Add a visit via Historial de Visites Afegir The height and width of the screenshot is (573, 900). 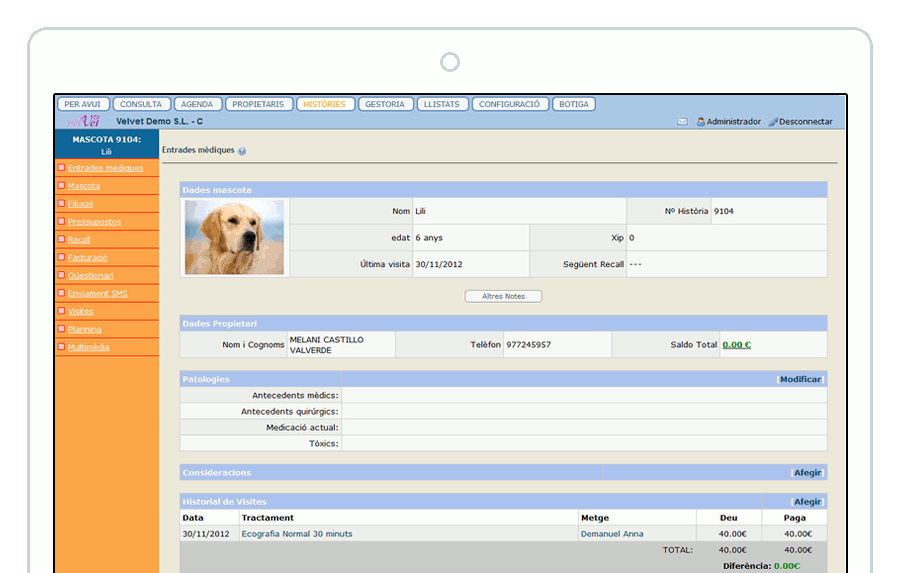[807, 501]
